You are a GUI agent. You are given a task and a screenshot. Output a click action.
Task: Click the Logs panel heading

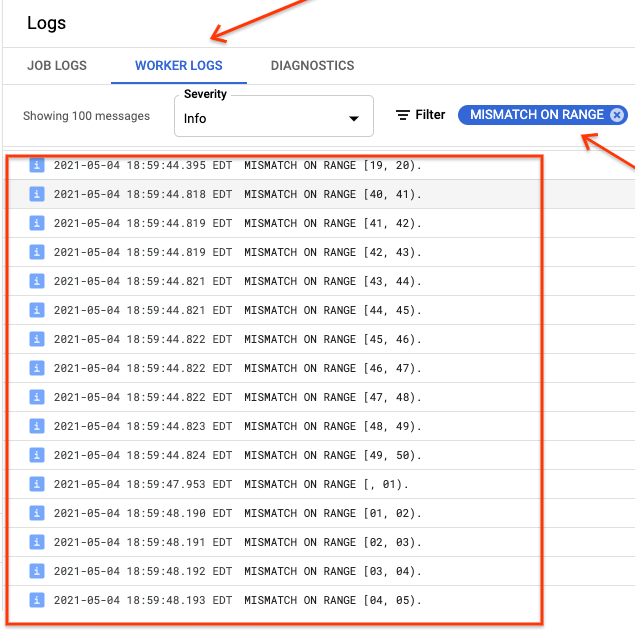[46, 23]
